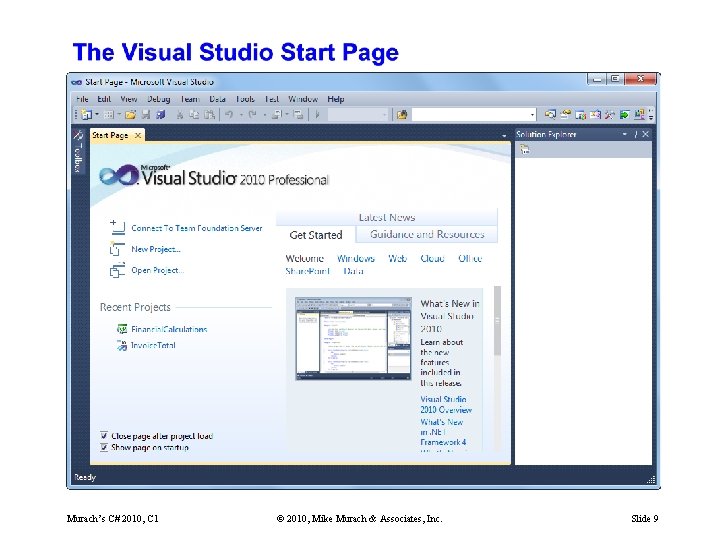Click the Start Page green arrow toolbar icon
This screenshot has width=720, height=540.
(x=624, y=115)
